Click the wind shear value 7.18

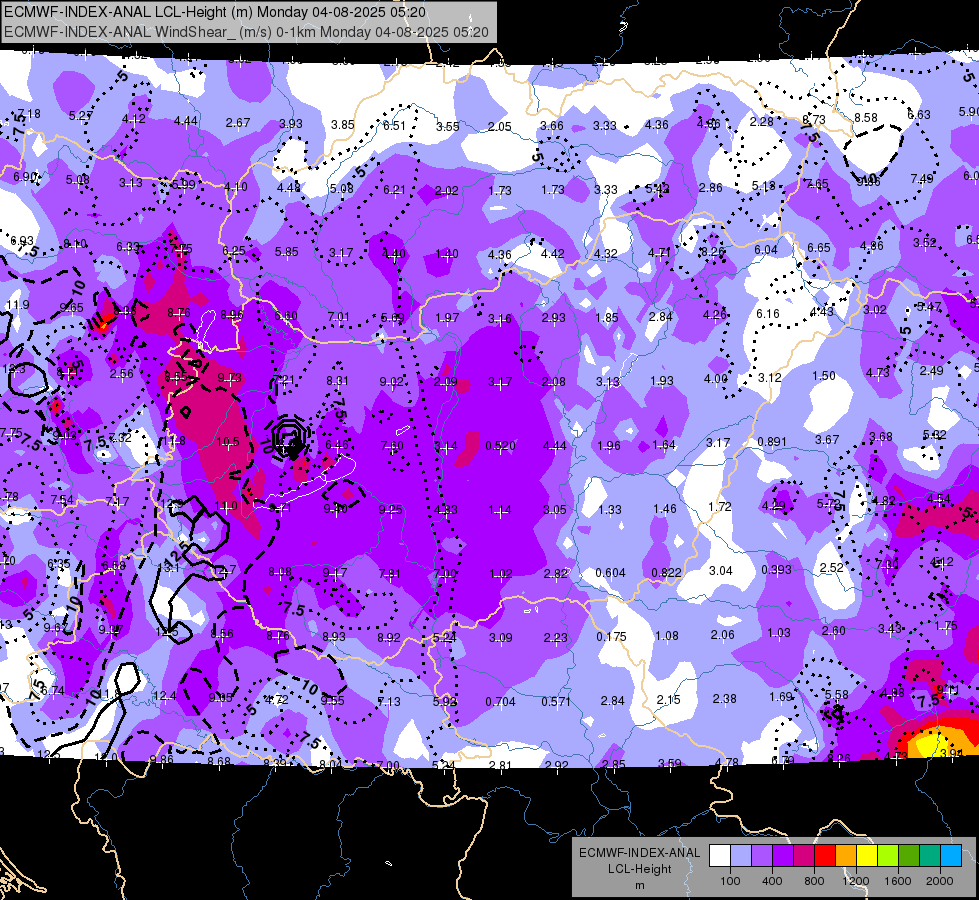[x=29, y=114]
